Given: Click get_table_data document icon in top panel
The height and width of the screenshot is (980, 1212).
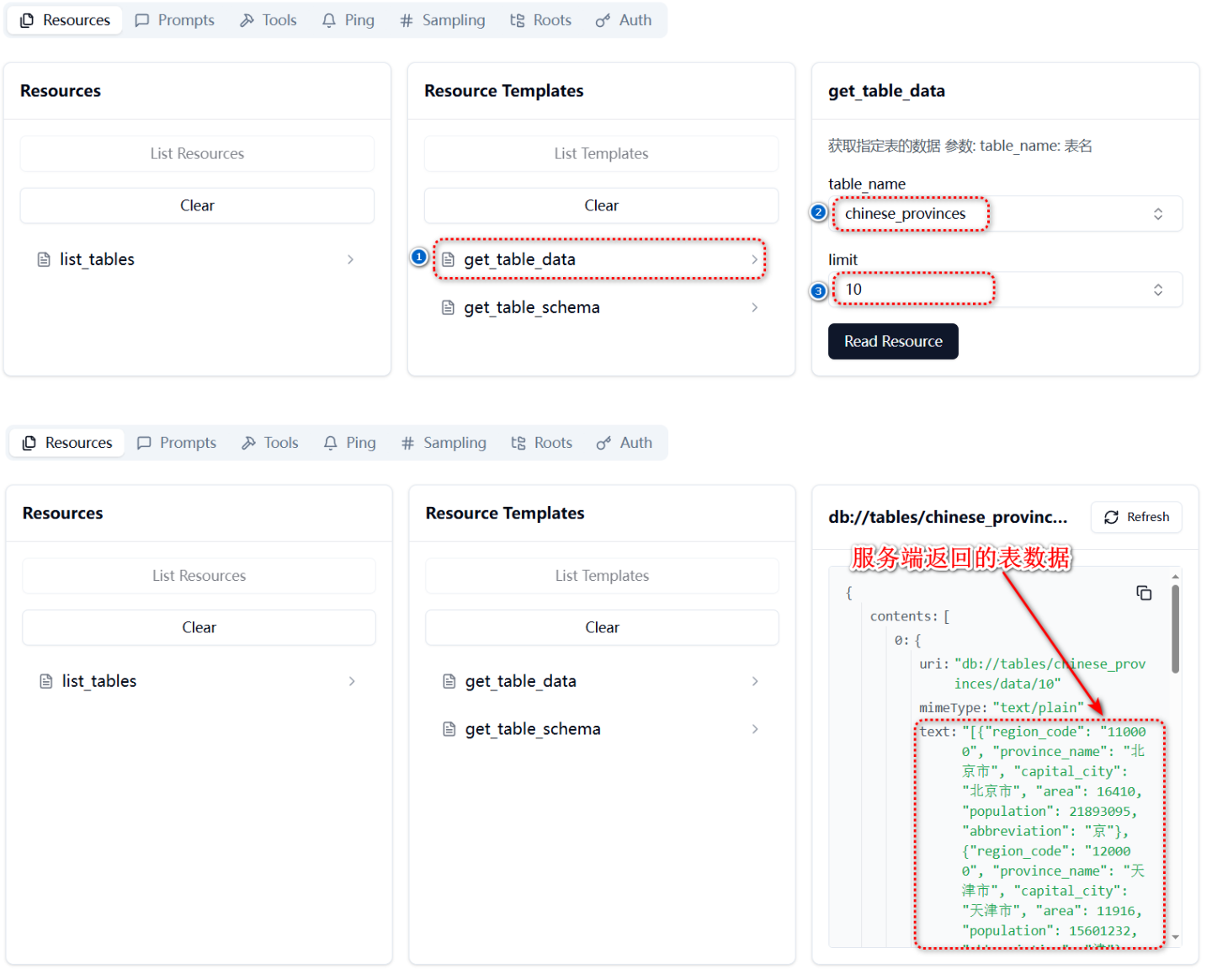Looking at the screenshot, I should tap(448, 260).
